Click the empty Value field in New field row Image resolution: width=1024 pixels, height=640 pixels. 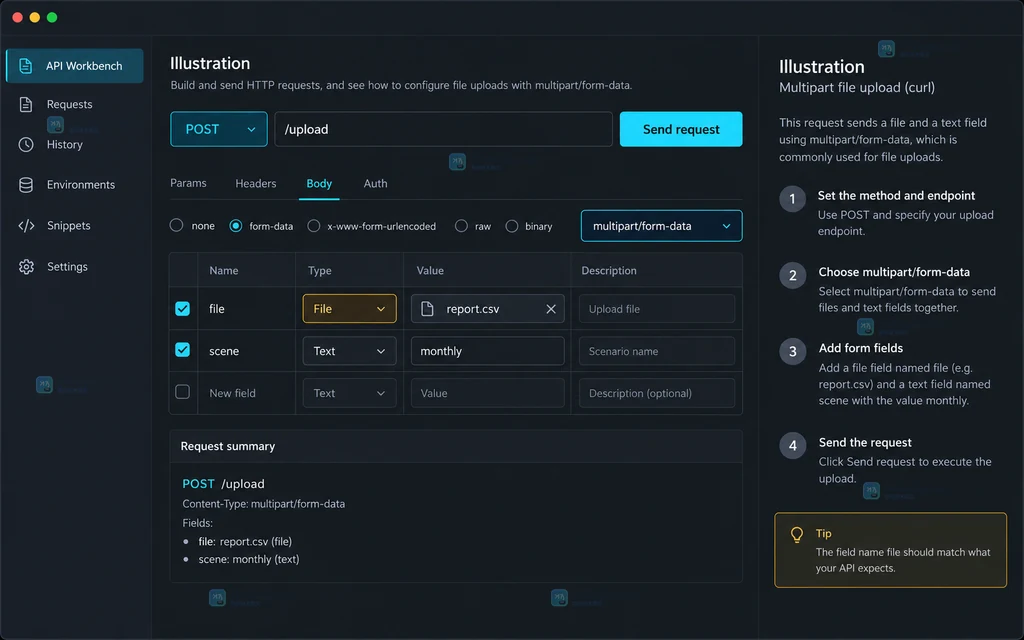tap(487, 393)
